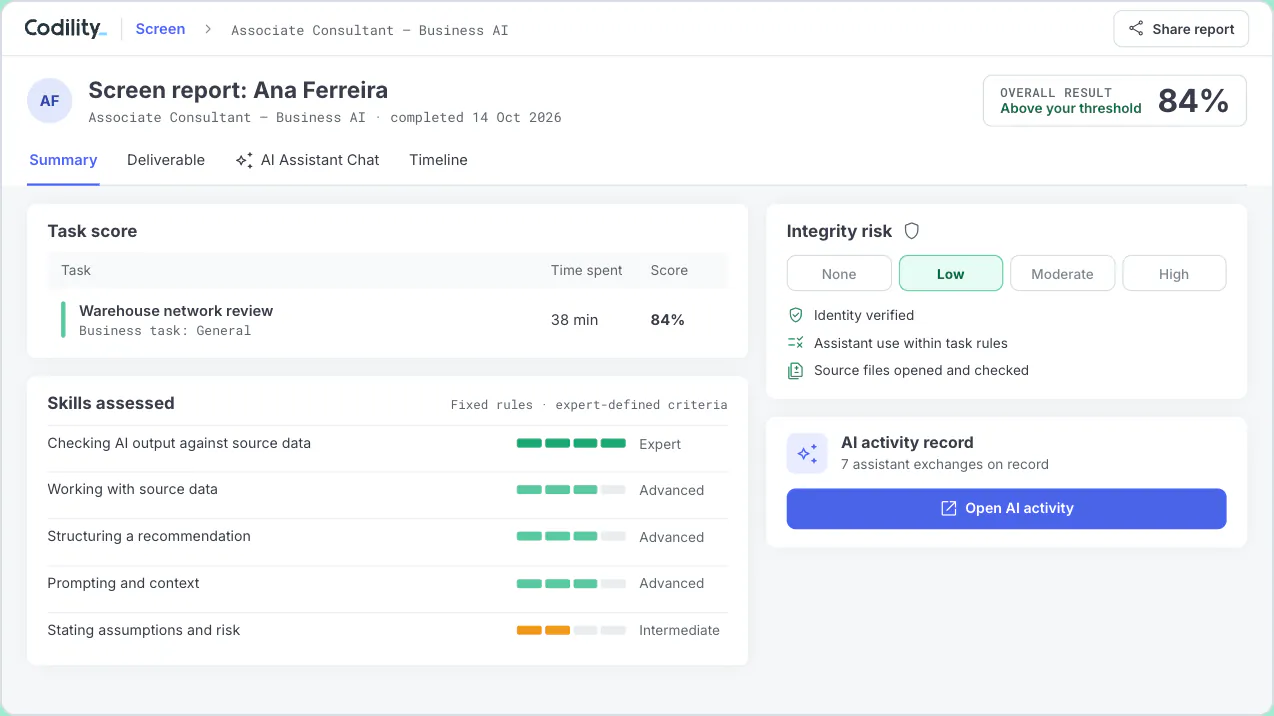Click the Source files opened document icon

pos(796,370)
